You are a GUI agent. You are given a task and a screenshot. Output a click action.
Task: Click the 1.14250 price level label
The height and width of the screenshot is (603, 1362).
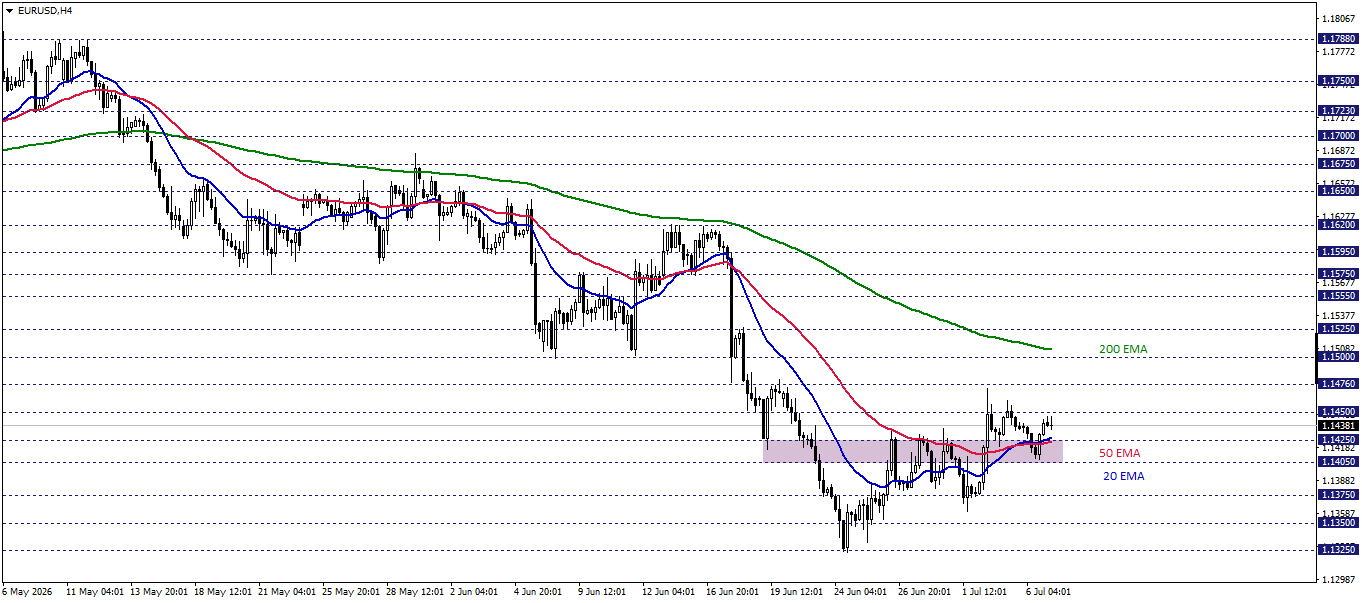click(x=1337, y=439)
